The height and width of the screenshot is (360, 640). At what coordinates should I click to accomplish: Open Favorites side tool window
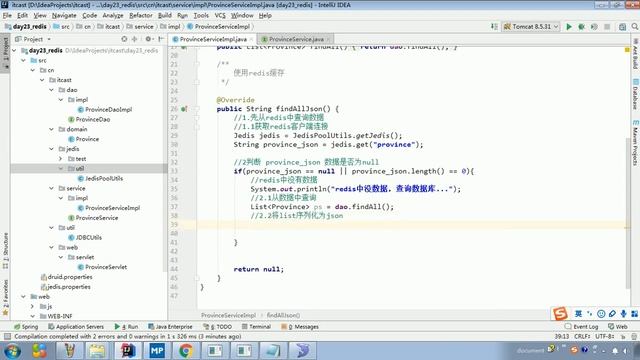pyautogui.click(x=5, y=298)
